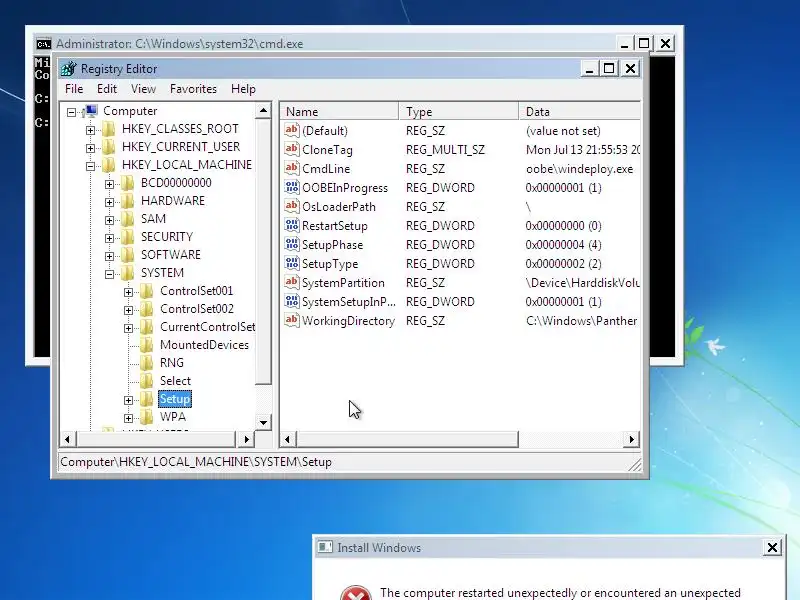The width and height of the screenshot is (800, 600).
Task: Click the Type column header
Action: click(459, 112)
